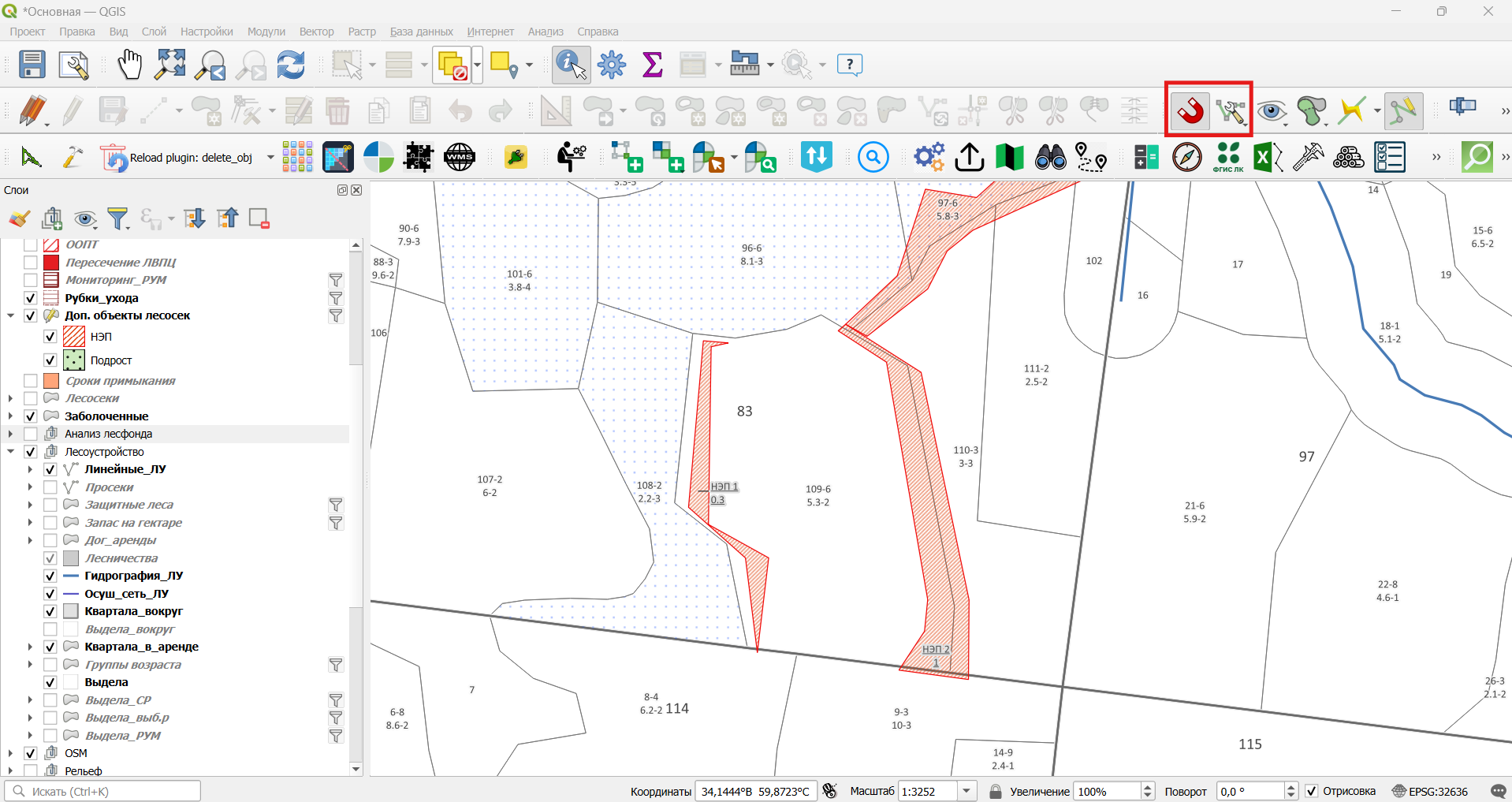Uncheck the Рубки_ухода layer checkbox
This screenshot has width=1512, height=802.
click(31, 298)
